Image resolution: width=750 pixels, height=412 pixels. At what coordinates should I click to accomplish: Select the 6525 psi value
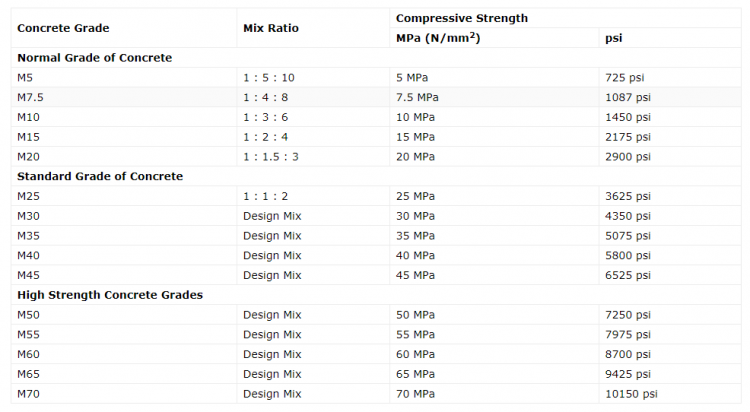pos(627,275)
